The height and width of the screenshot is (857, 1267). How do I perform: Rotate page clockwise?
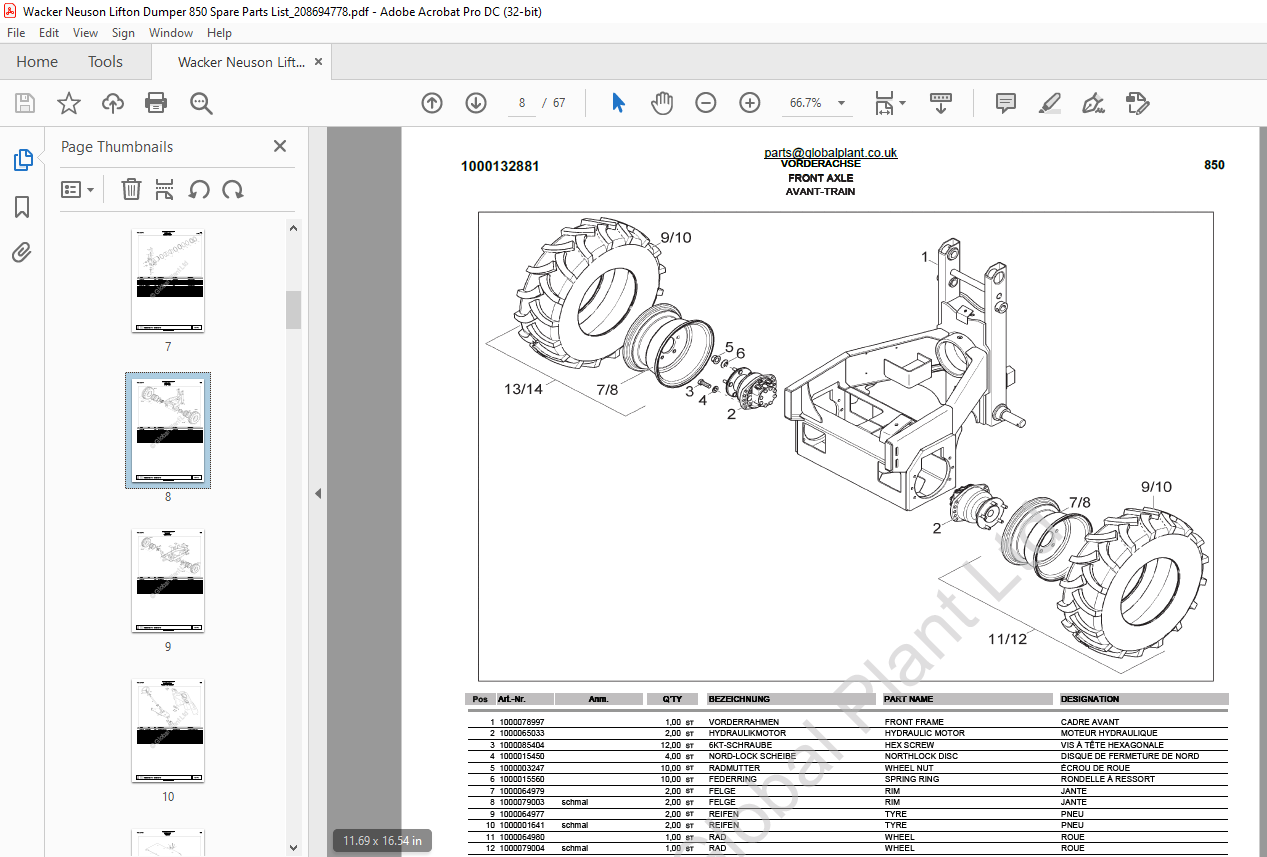pos(233,189)
